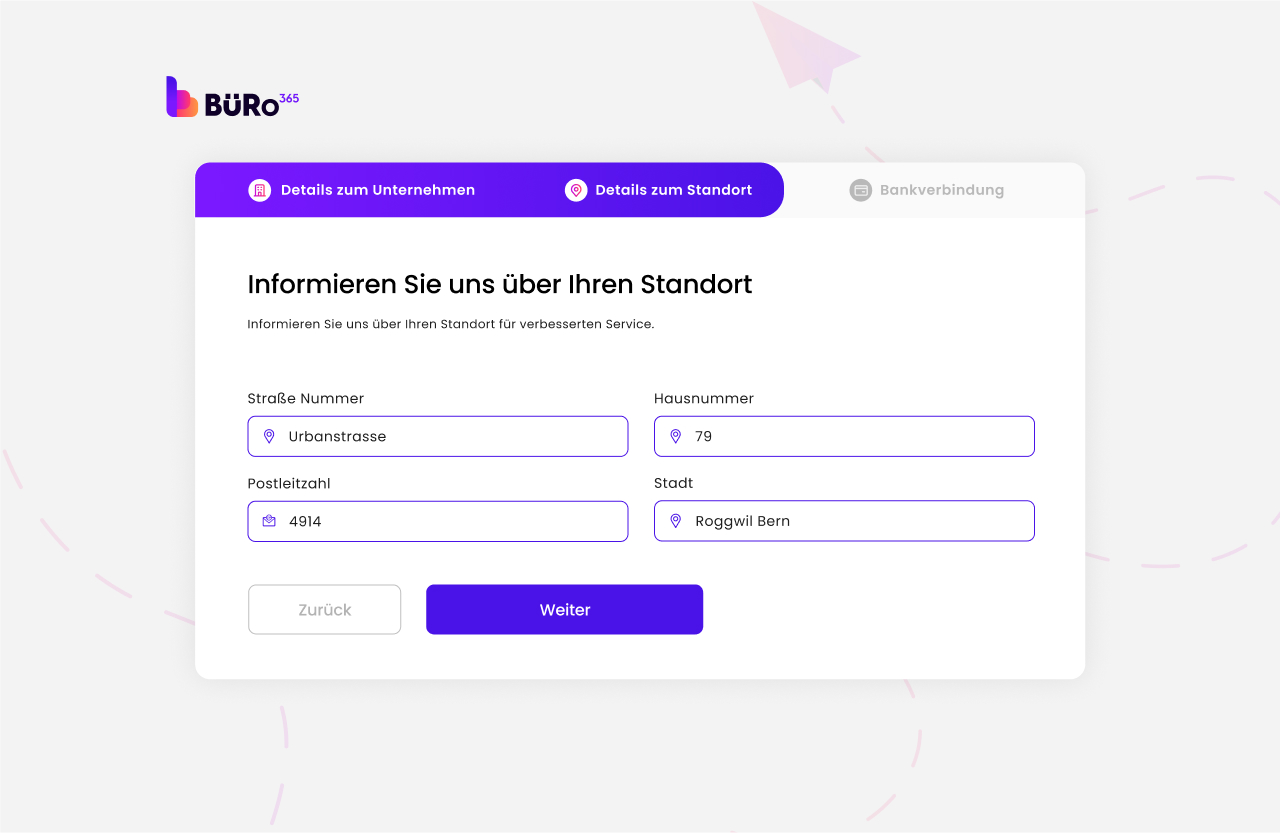Click the Straße Nummer field label

306,399
